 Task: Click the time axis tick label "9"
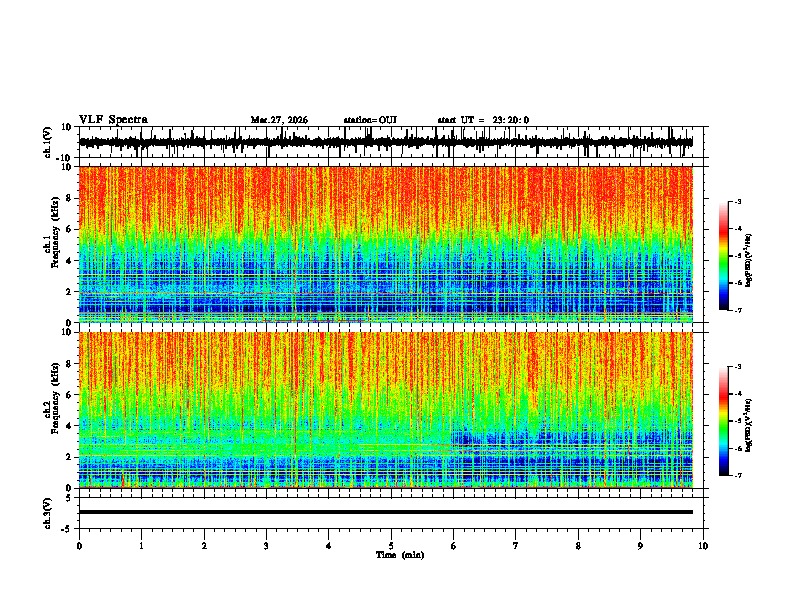tap(640, 546)
